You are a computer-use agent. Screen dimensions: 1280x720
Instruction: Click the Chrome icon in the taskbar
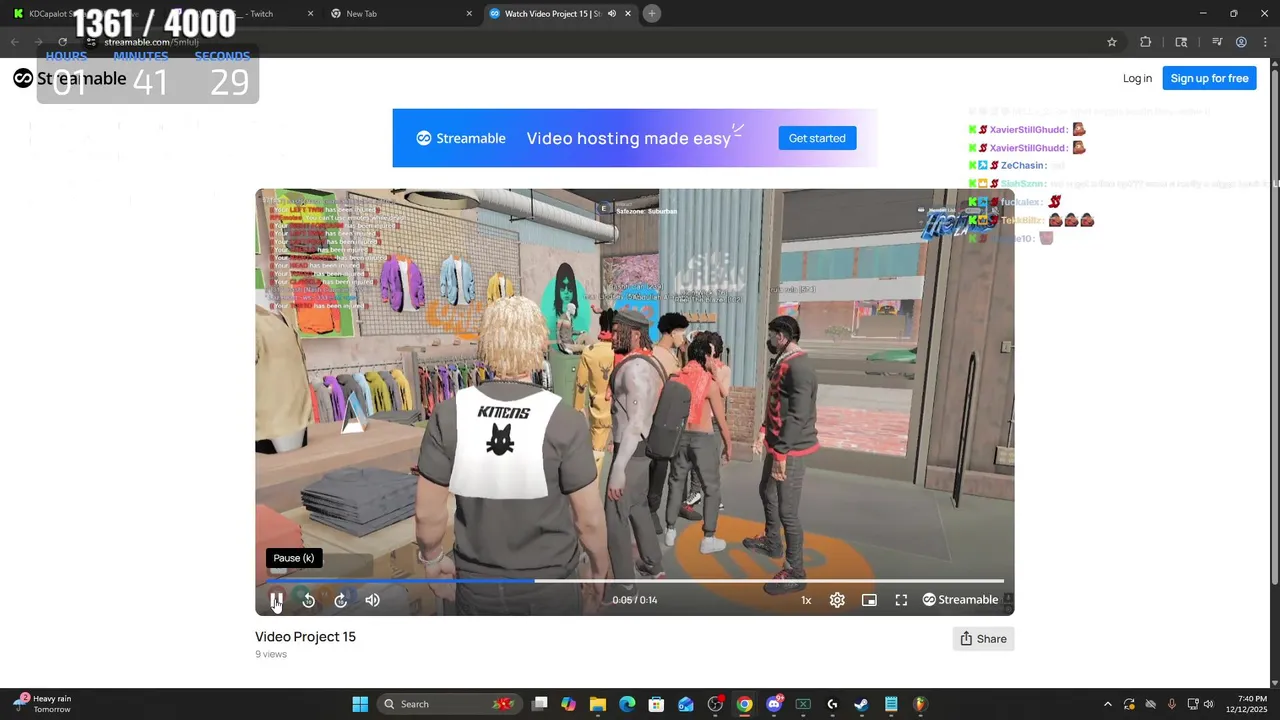point(745,704)
